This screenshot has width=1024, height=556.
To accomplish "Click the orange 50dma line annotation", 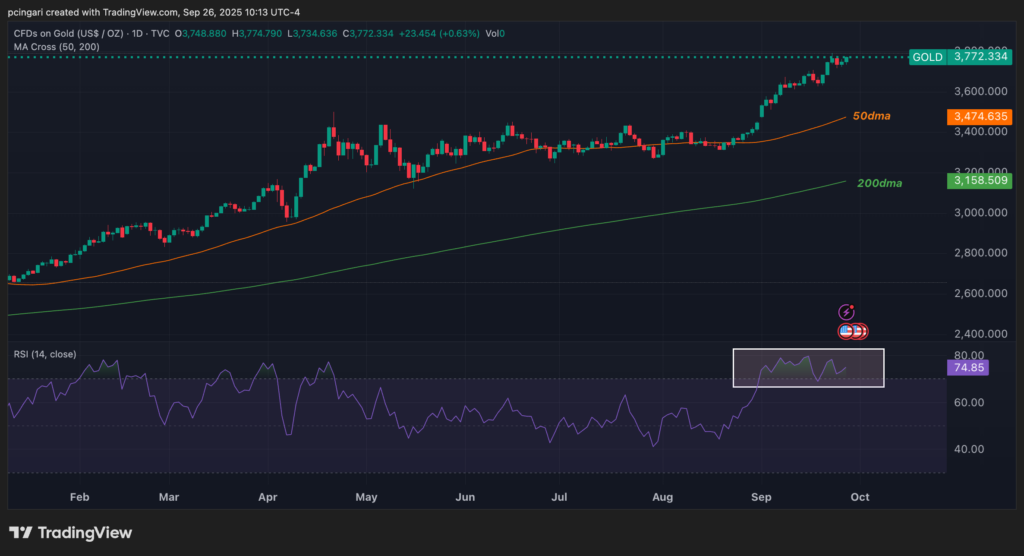I will coord(870,117).
